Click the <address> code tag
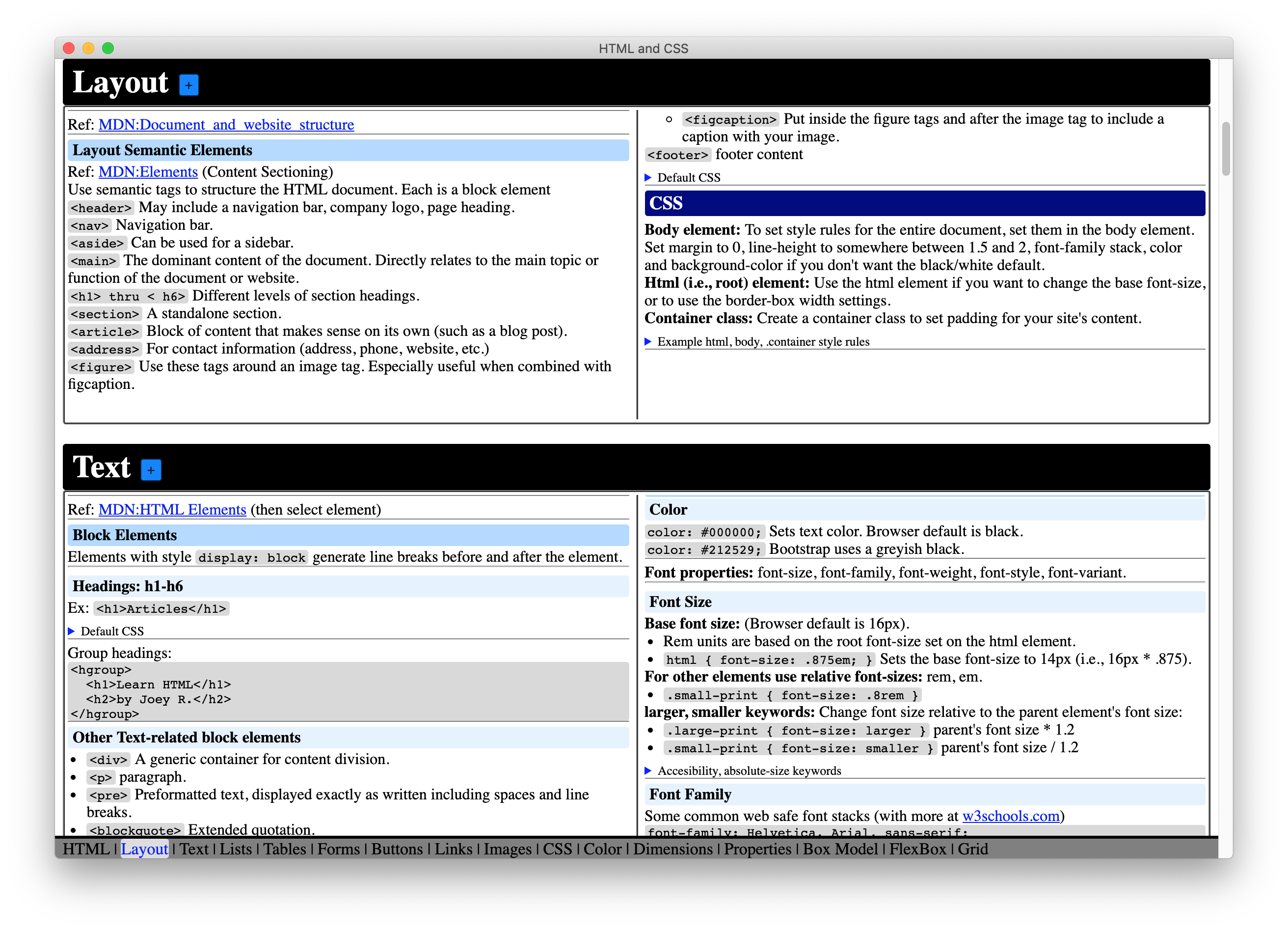The image size is (1288, 931). 105,349
